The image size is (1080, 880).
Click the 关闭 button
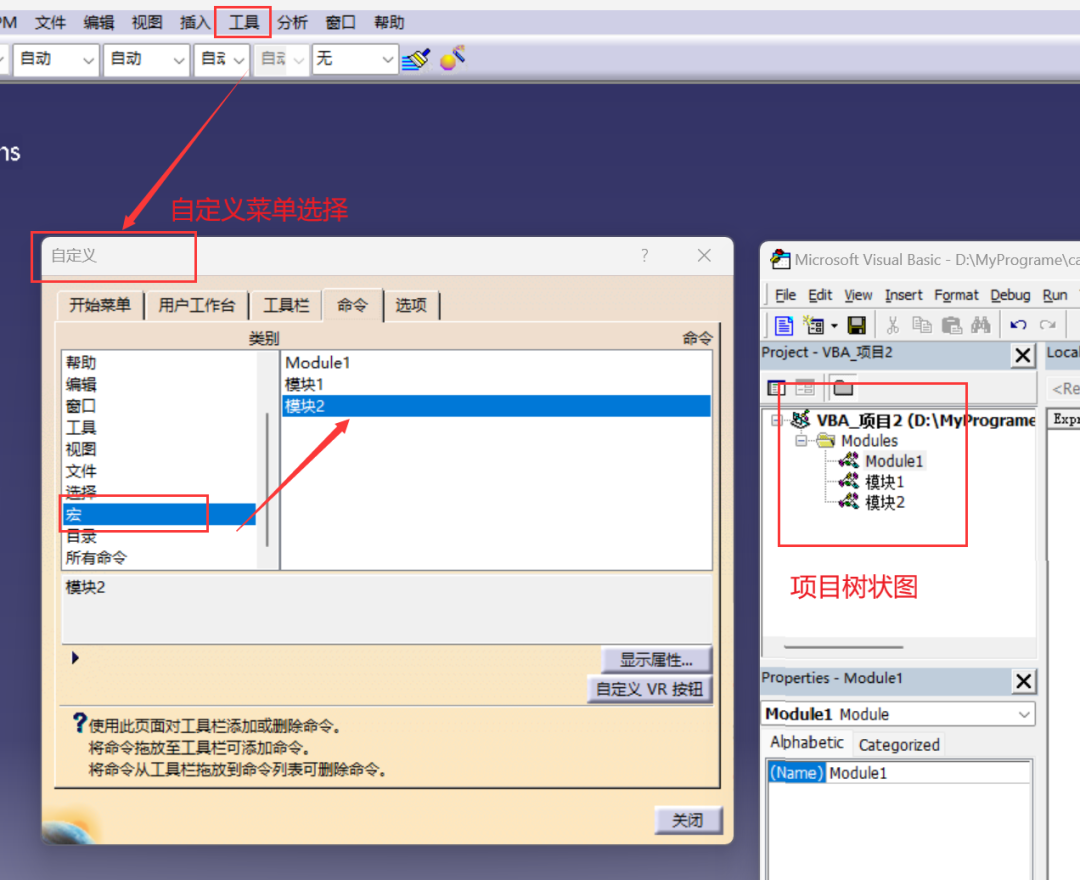pos(687,820)
